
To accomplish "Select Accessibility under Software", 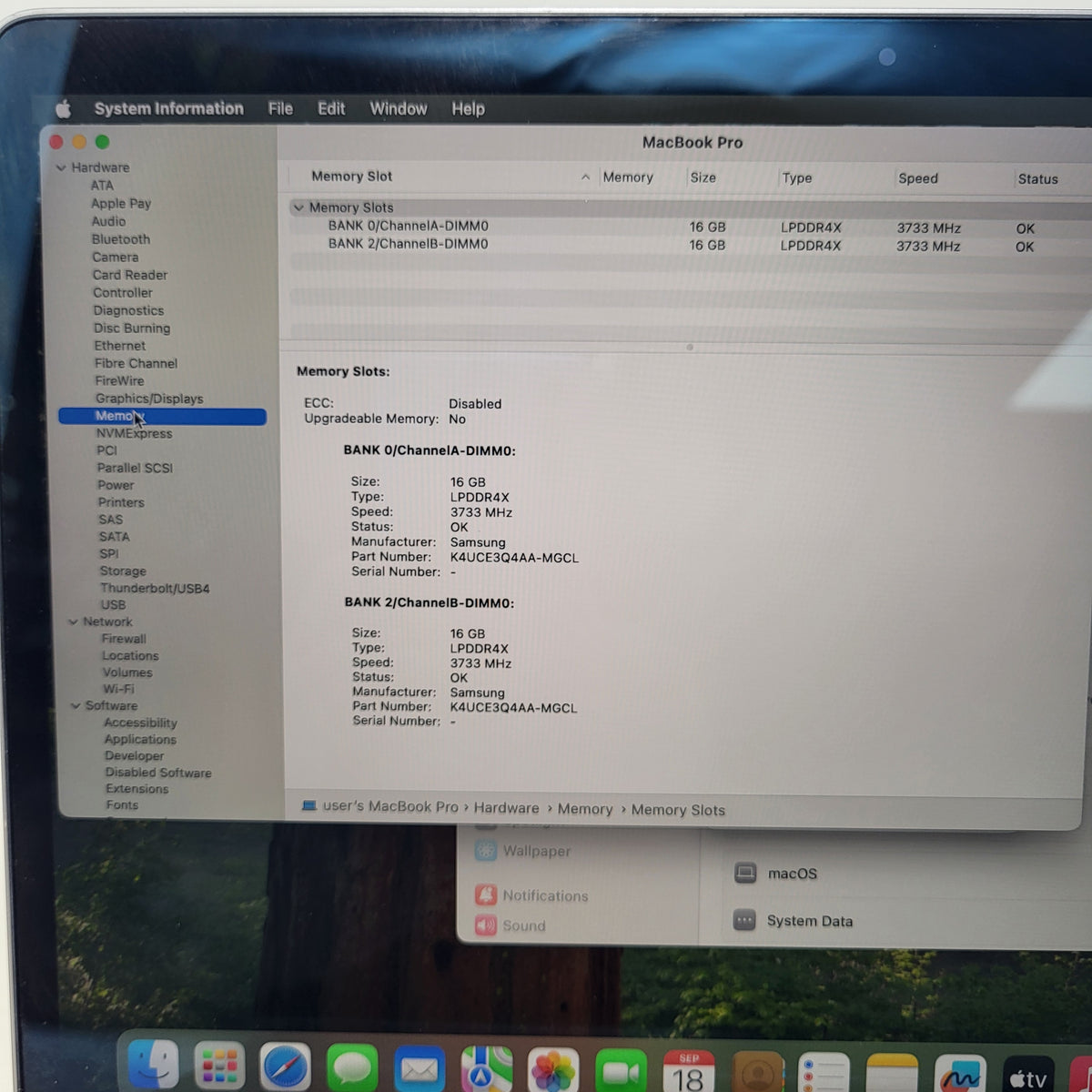I will click(140, 723).
